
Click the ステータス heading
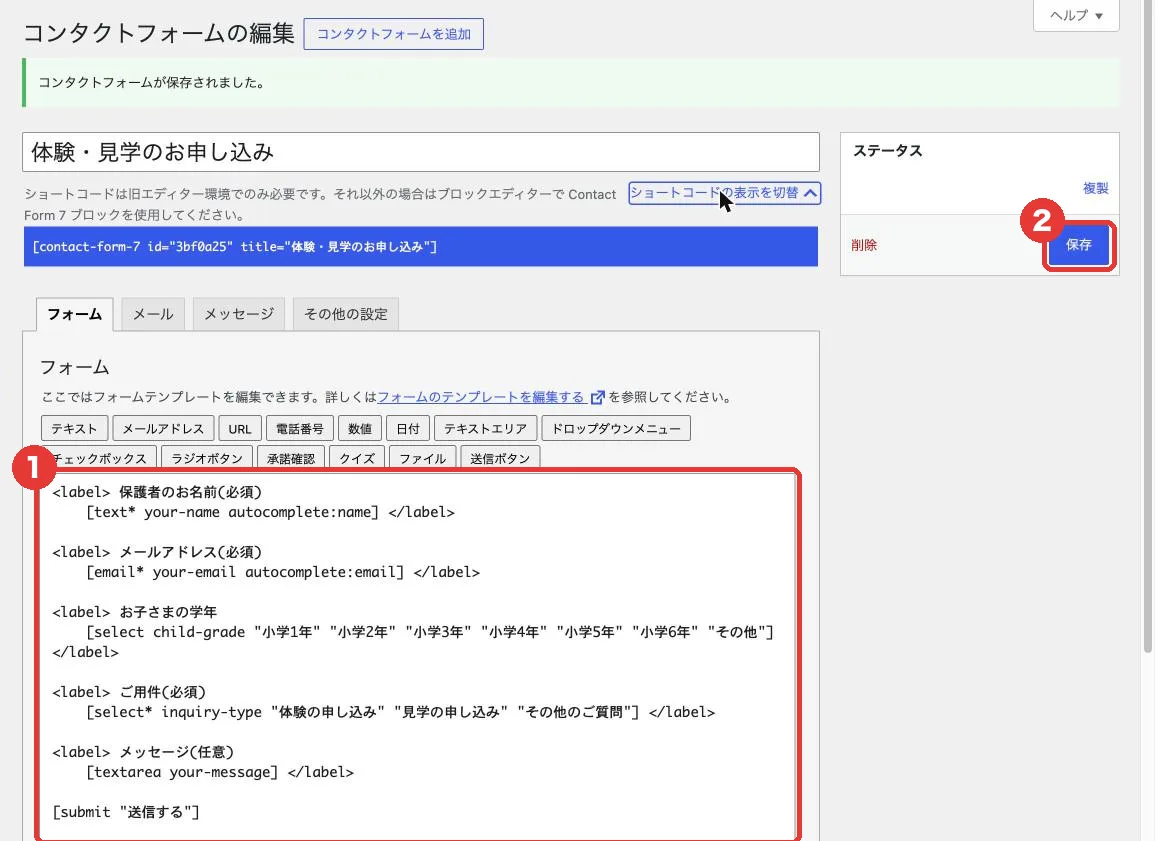[x=888, y=151]
